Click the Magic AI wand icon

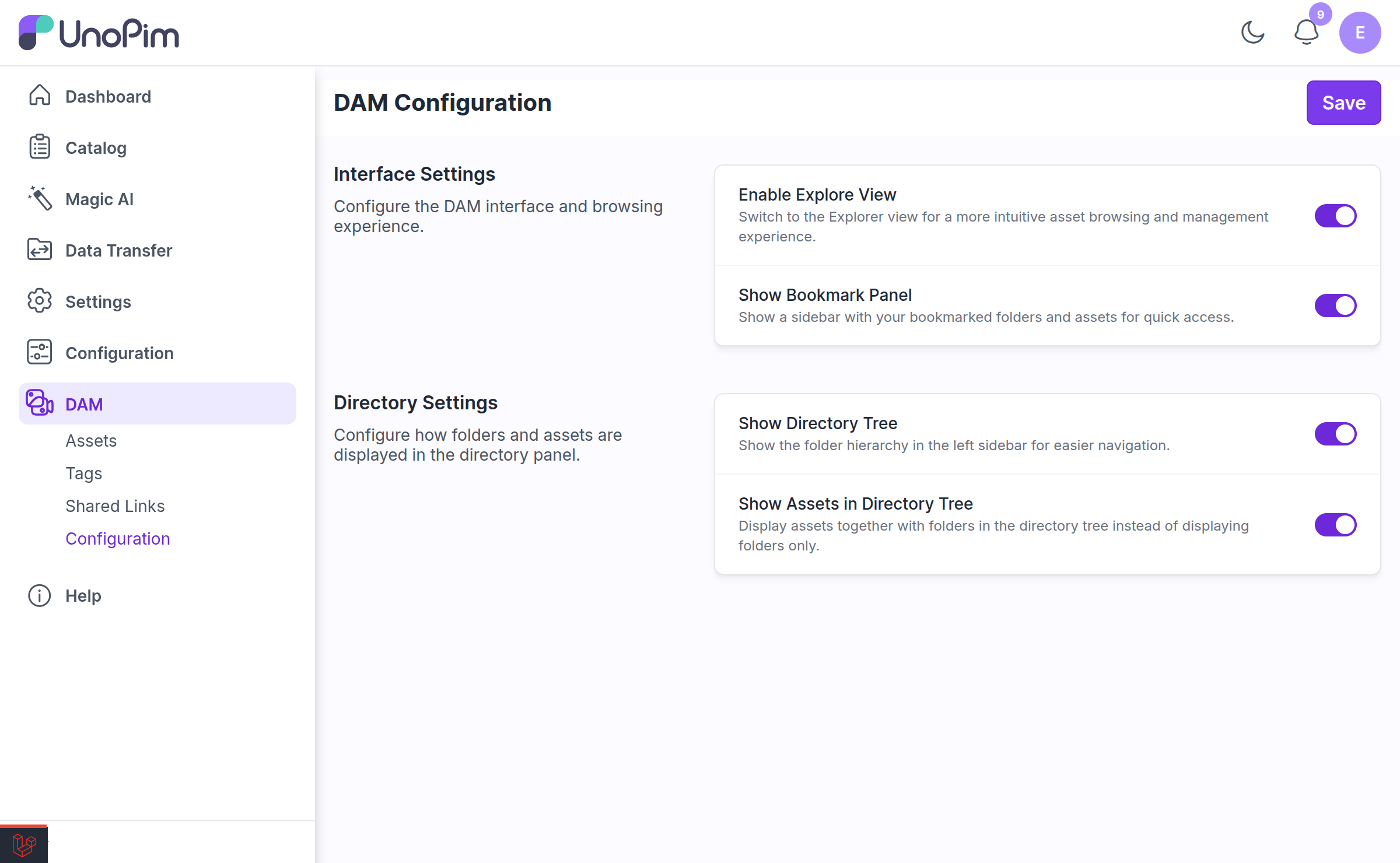pyautogui.click(x=40, y=198)
